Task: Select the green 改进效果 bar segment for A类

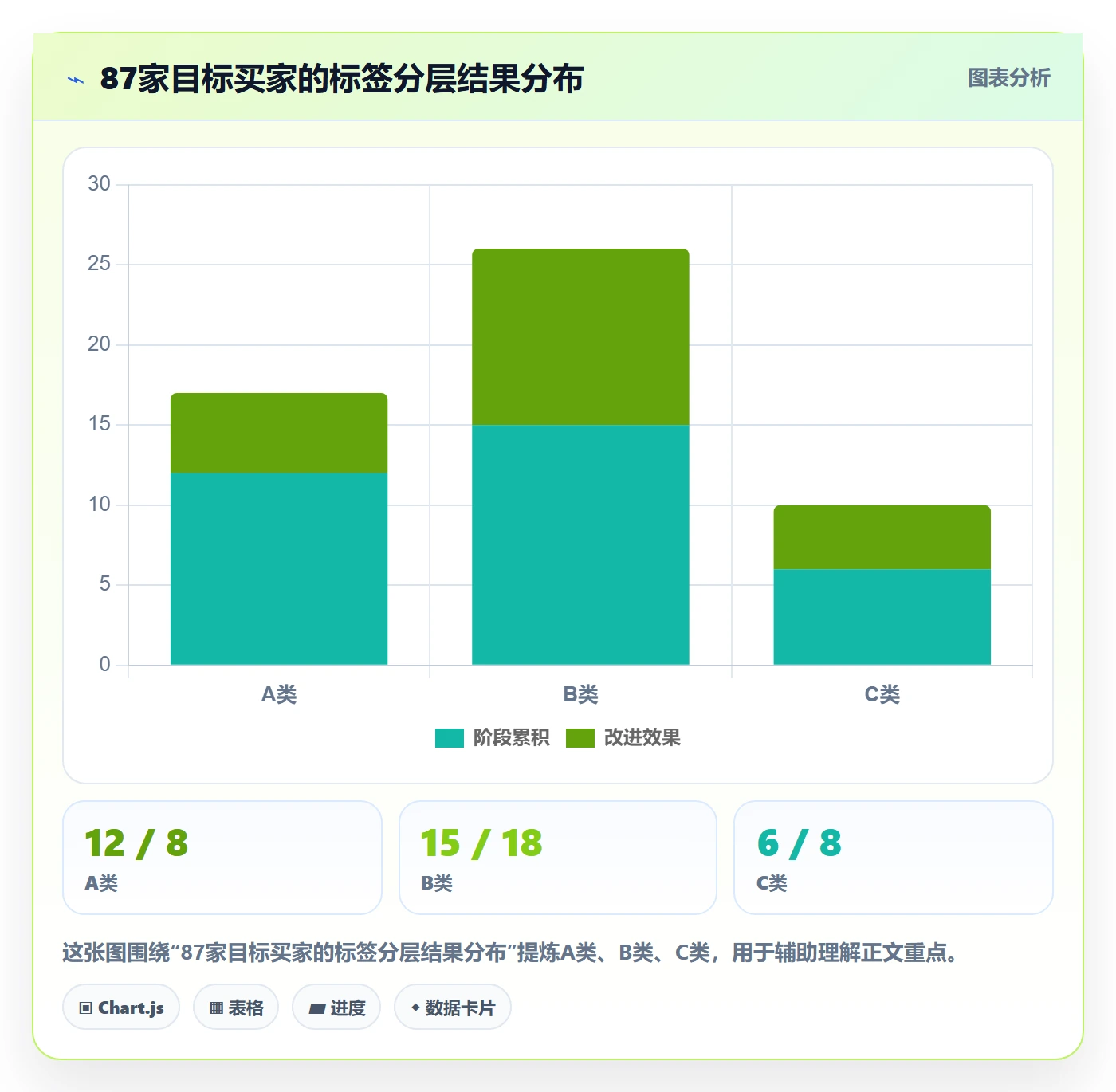Action: (x=279, y=433)
